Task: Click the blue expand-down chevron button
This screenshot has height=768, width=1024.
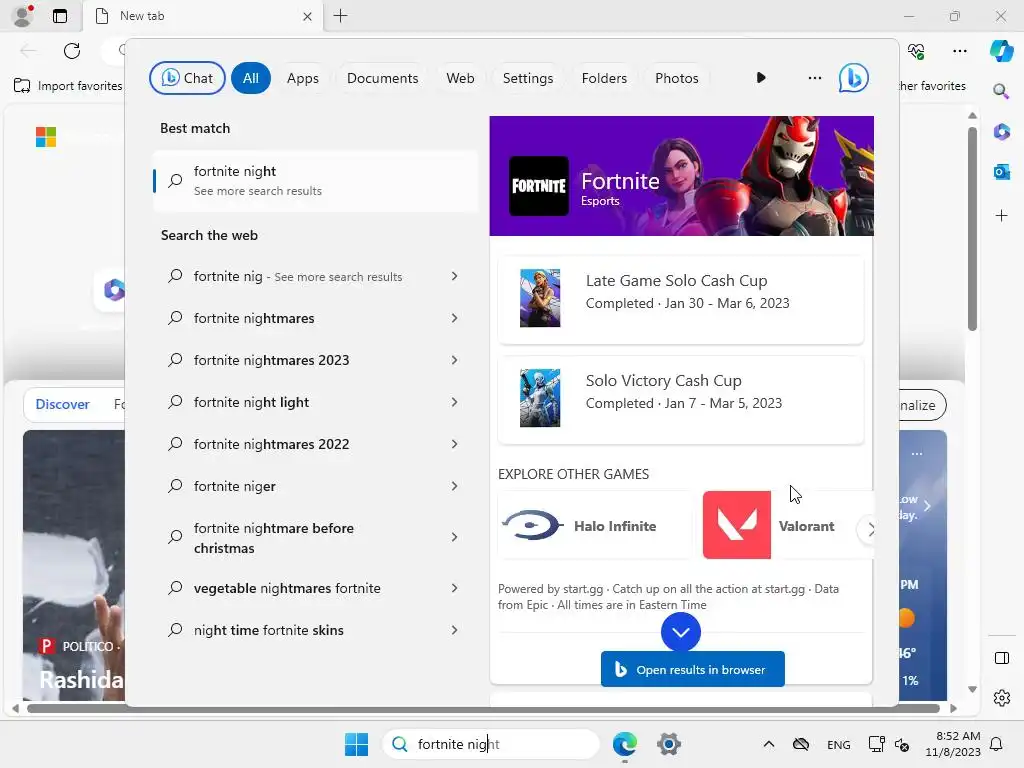Action: click(680, 632)
